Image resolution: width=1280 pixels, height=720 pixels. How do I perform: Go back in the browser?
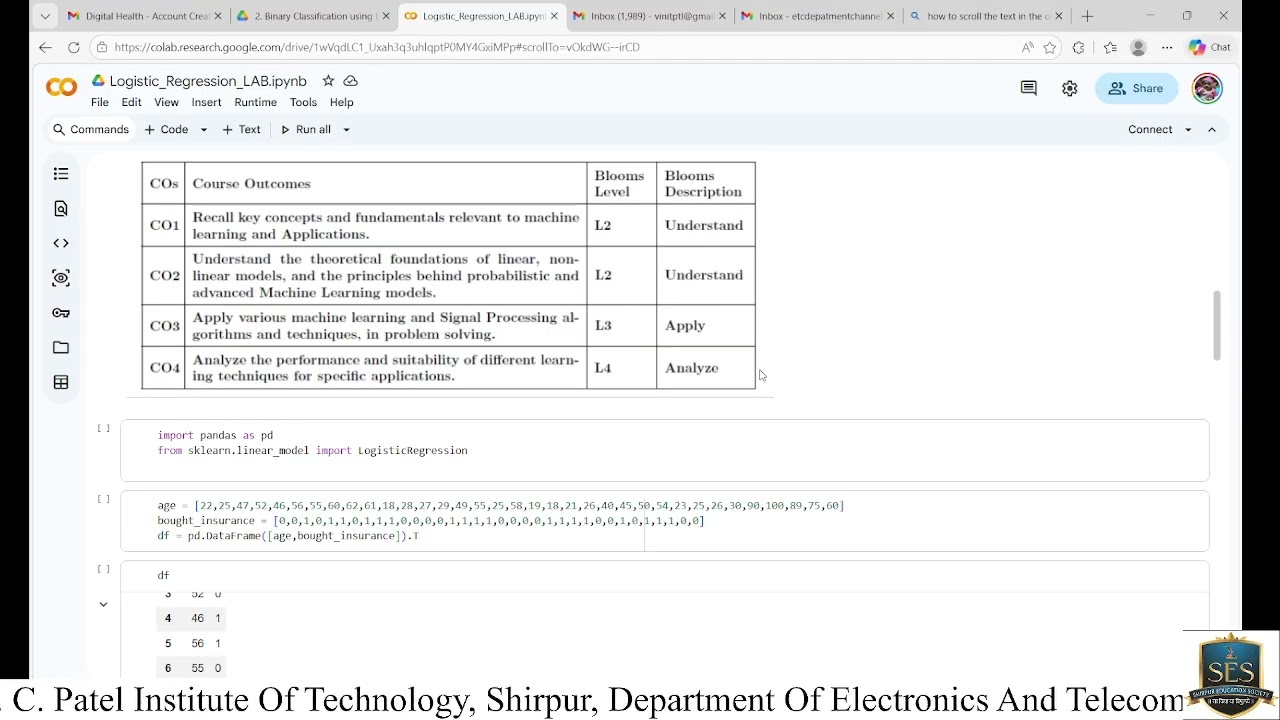click(x=45, y=47)
